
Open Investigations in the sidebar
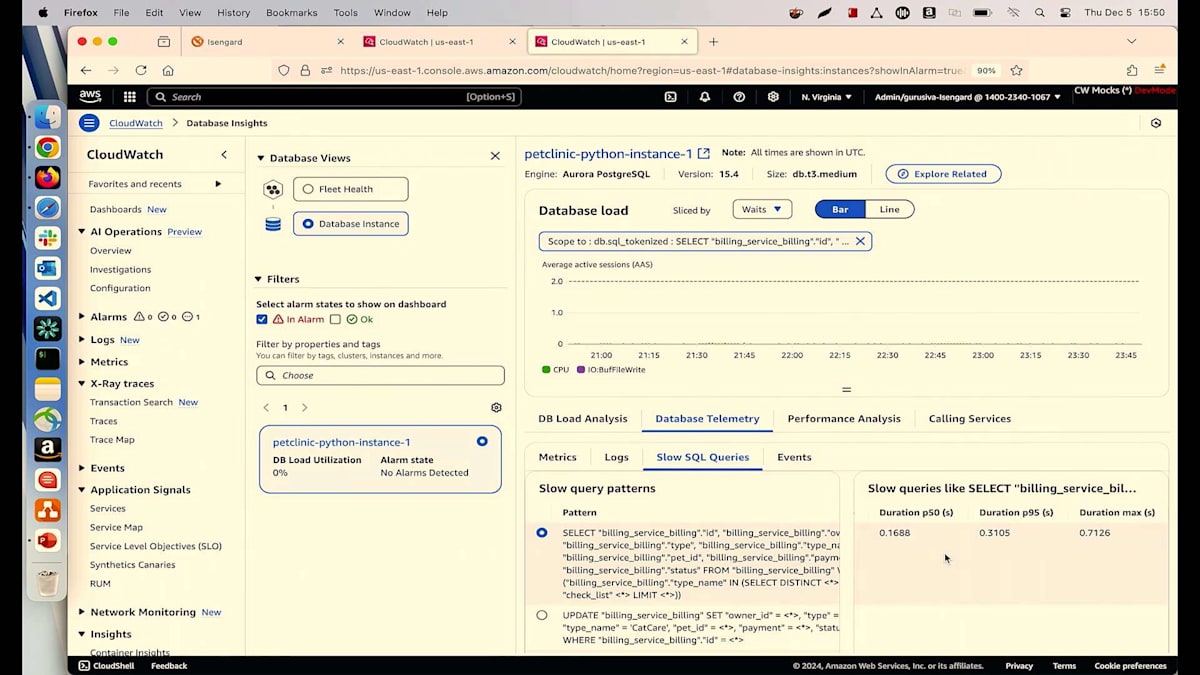[120, 270]
